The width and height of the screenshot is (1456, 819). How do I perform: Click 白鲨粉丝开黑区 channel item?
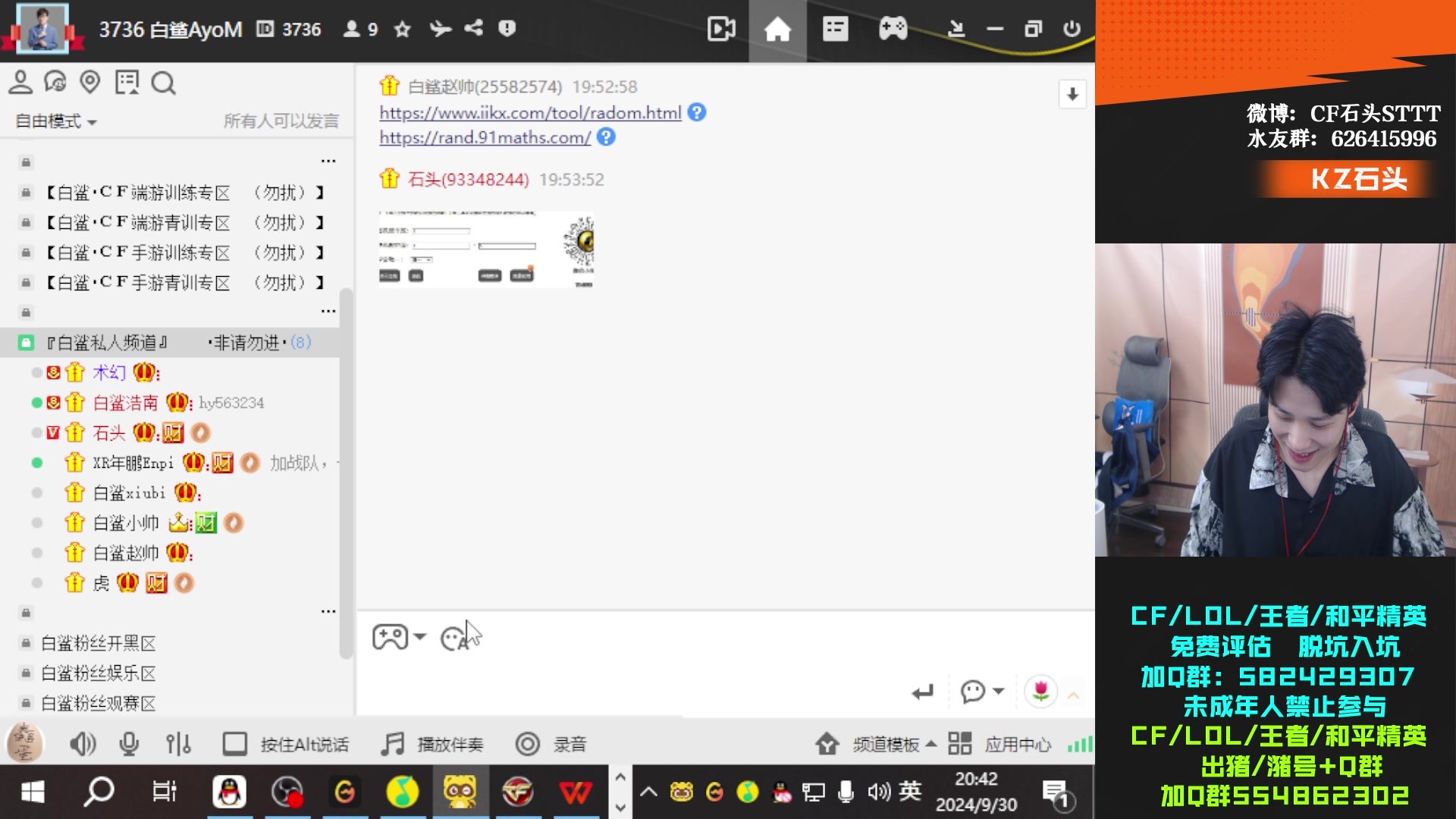(98, 643)
